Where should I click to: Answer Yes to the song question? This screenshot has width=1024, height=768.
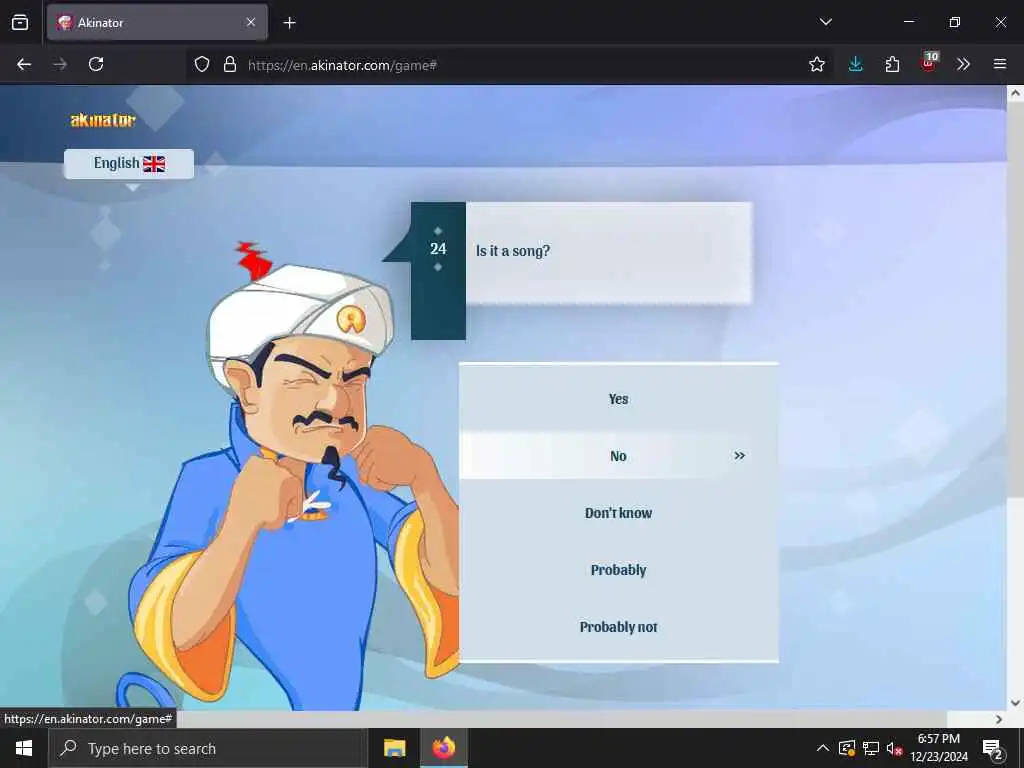(x=618, y=399)
